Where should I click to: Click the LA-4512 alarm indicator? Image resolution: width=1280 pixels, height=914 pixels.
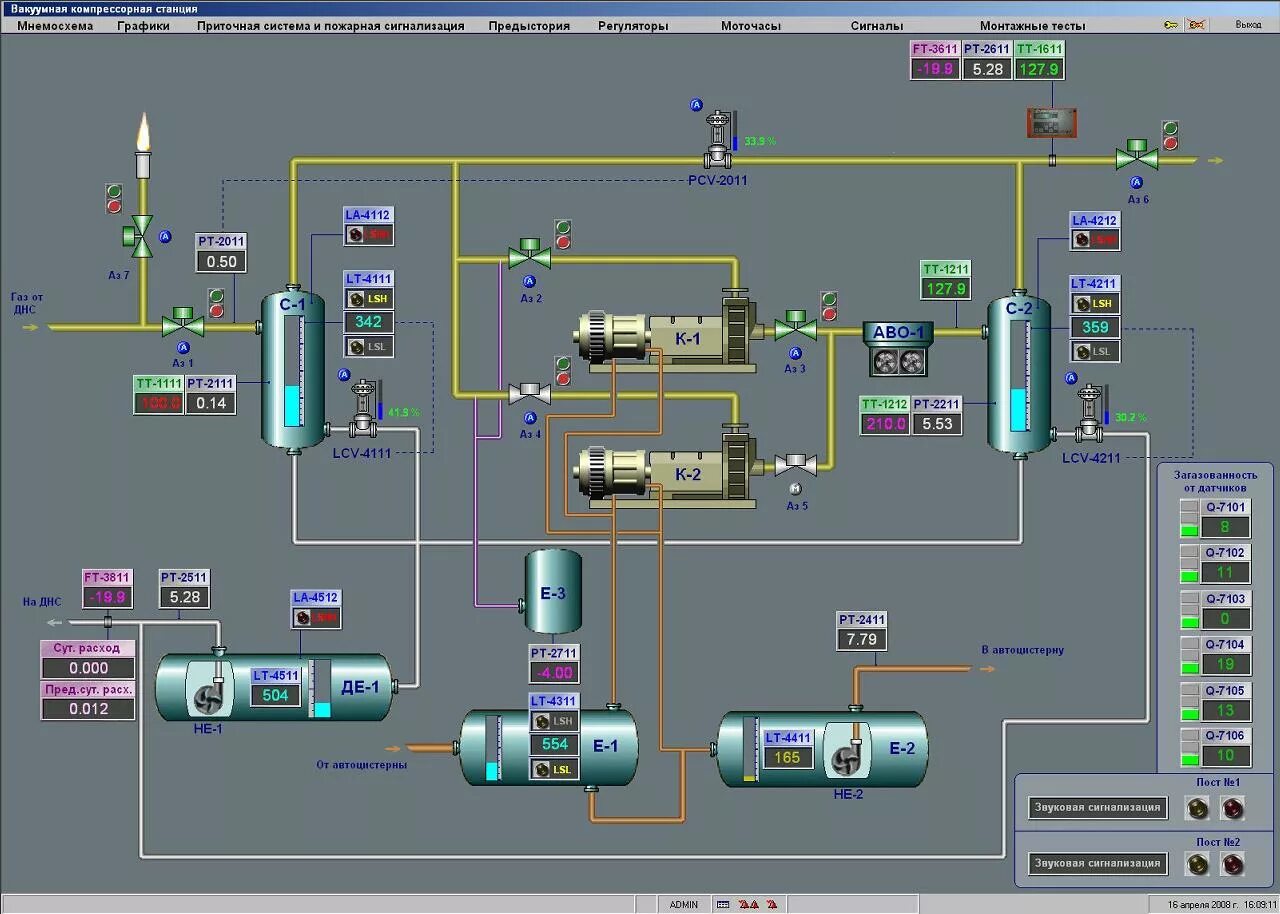coord(316,618)
